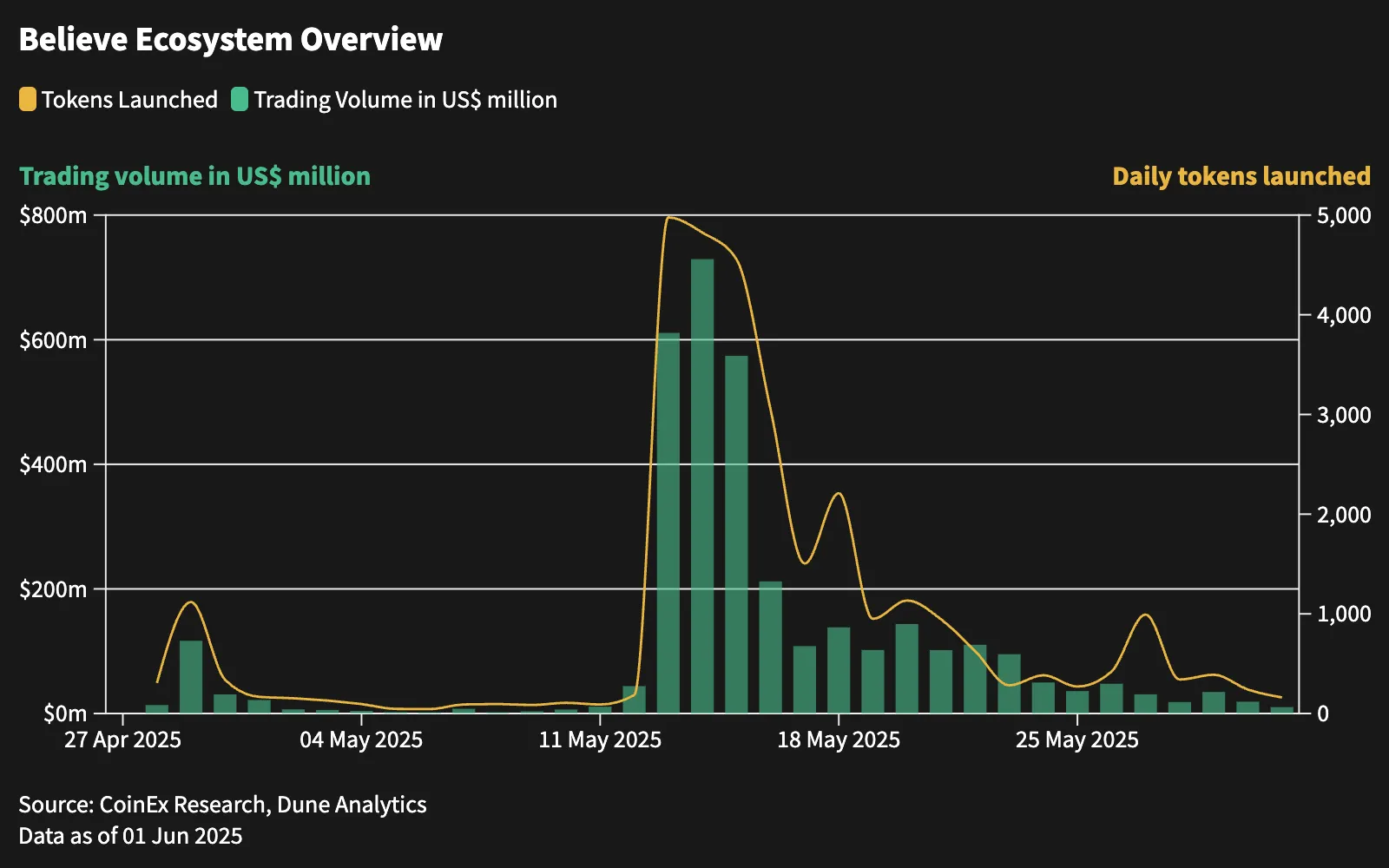Select the 18 May 2025 axis label

click(x=839, y=740)
